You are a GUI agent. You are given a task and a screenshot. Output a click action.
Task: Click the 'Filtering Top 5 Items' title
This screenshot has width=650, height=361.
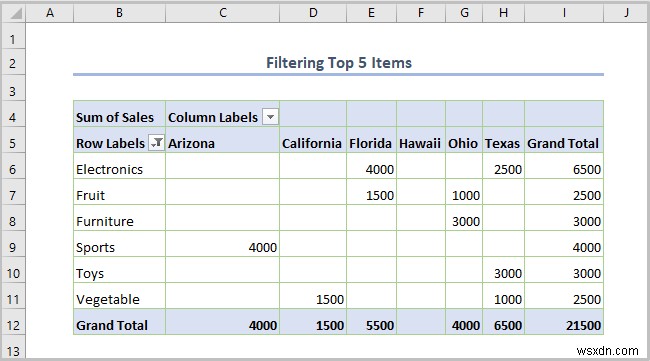[339, 63]
